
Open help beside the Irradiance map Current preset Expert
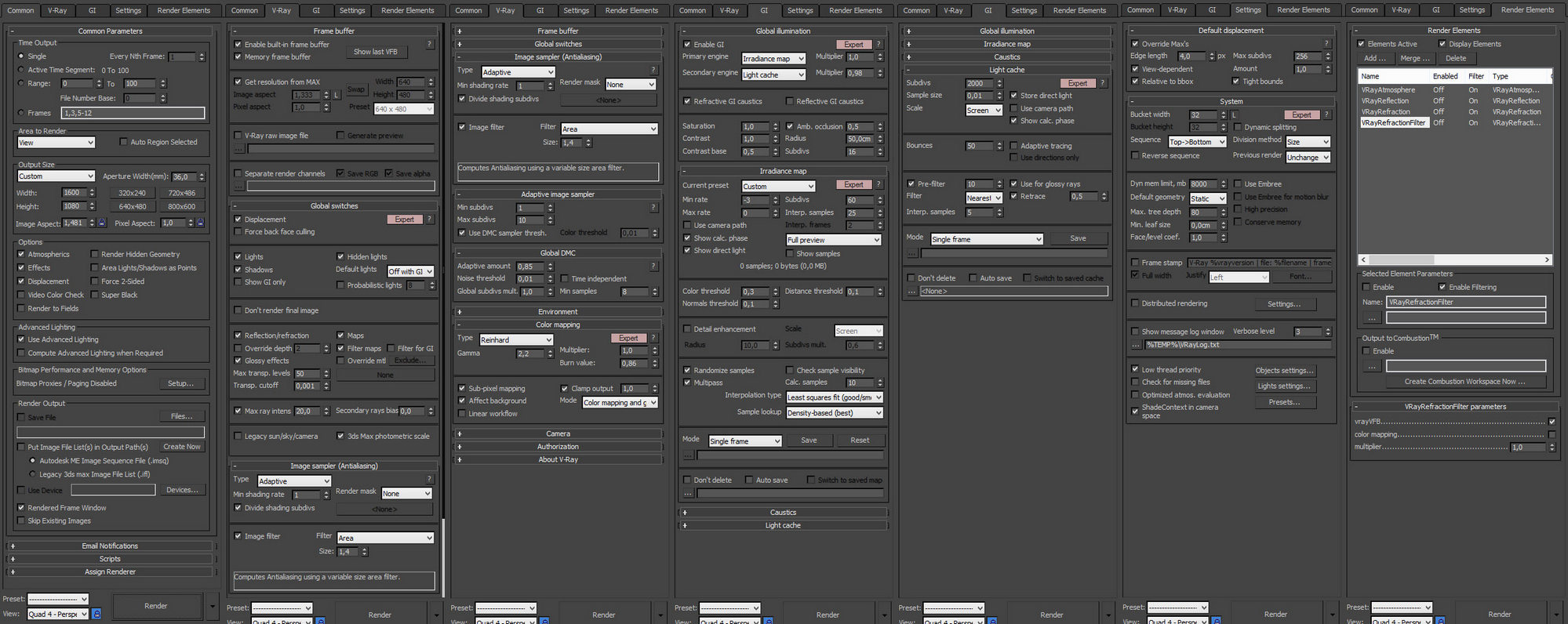(x=879, y=185)
